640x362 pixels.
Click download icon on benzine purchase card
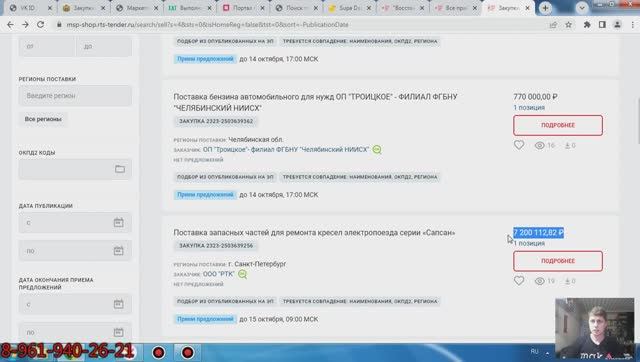point(567,145)
